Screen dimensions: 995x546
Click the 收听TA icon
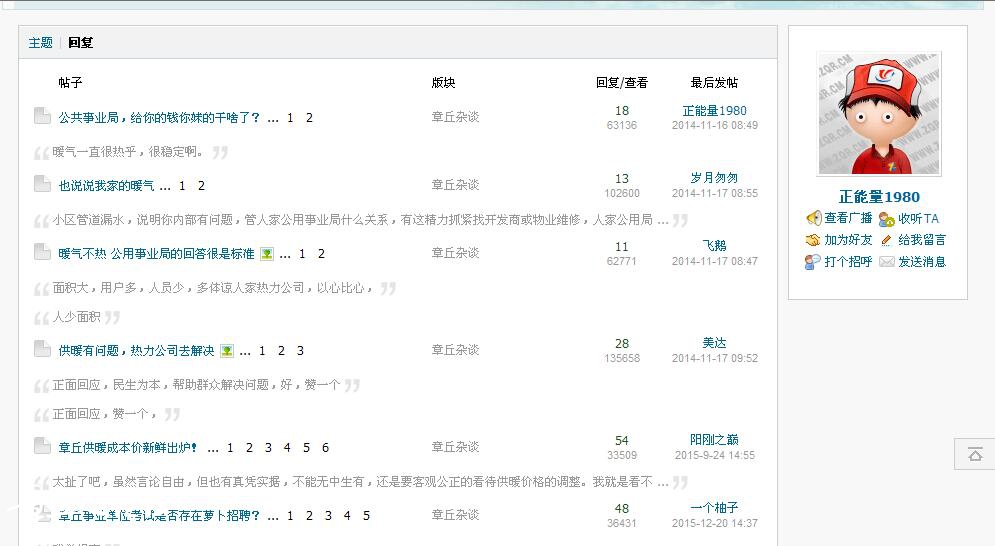[x=886, y=219]
